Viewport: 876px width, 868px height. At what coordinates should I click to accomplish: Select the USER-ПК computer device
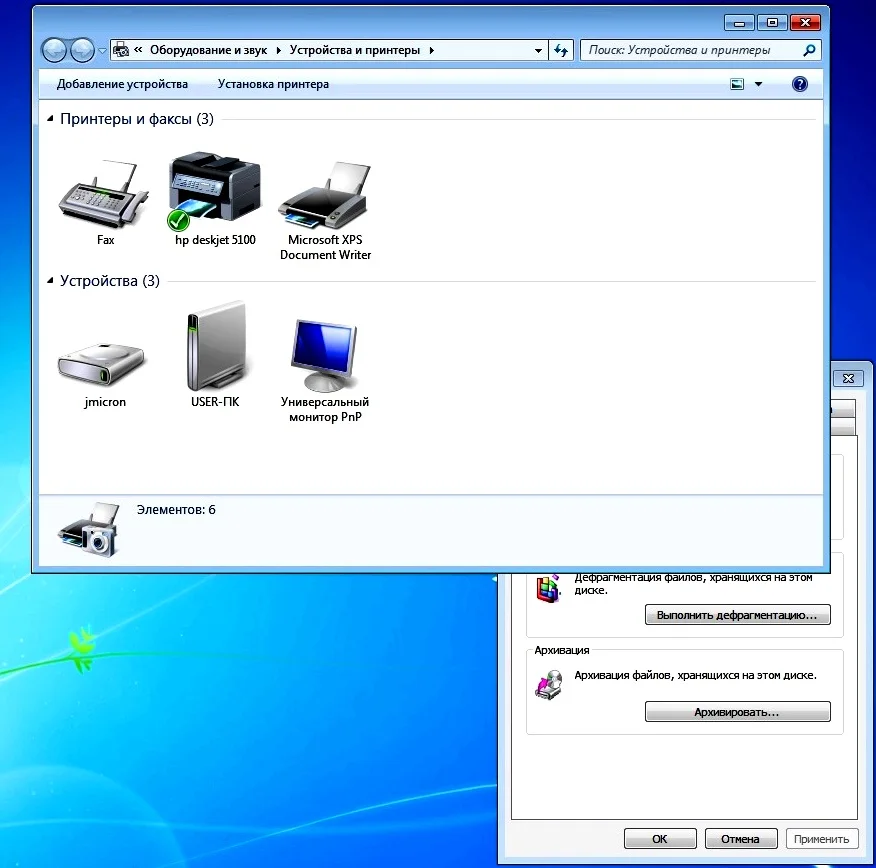[216, 346]
